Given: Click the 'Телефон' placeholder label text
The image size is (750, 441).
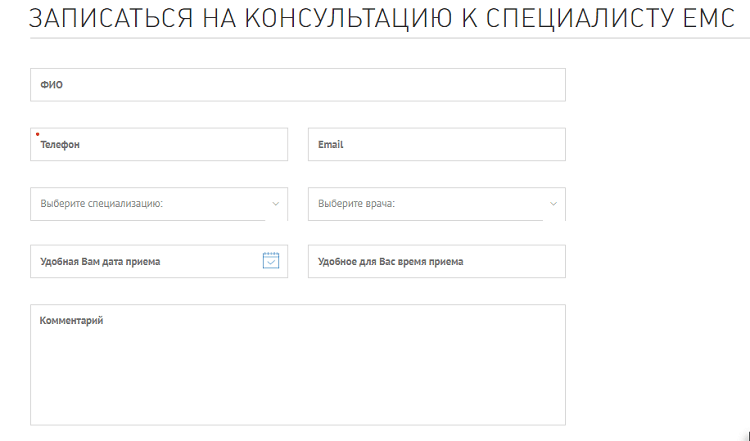Looking at the screenshot, I should 60,145.
